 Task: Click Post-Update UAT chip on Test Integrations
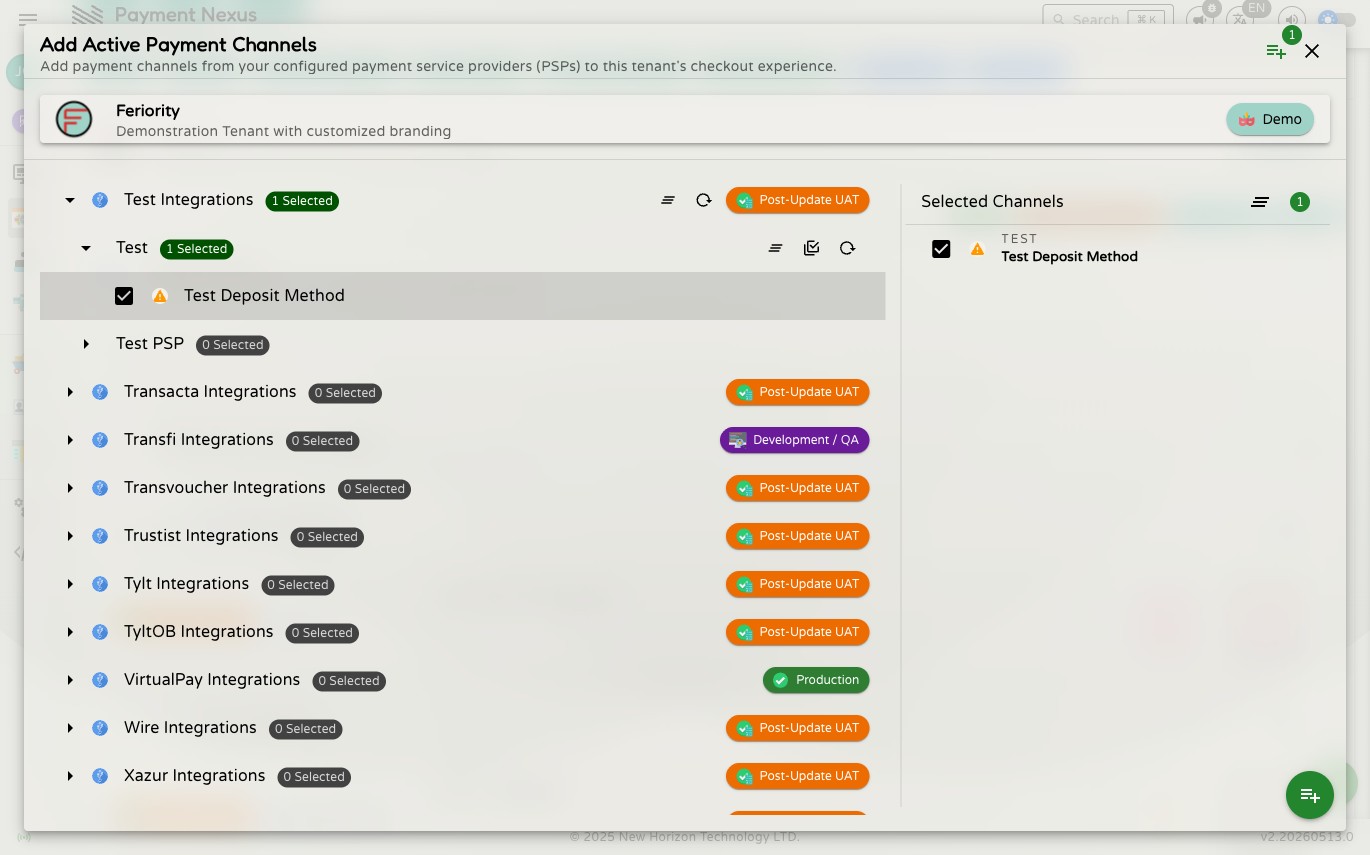798,200
